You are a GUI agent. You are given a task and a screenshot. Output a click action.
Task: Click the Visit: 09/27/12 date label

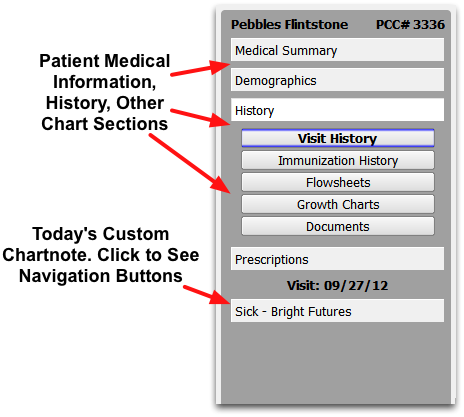click(x=337, y=286)
